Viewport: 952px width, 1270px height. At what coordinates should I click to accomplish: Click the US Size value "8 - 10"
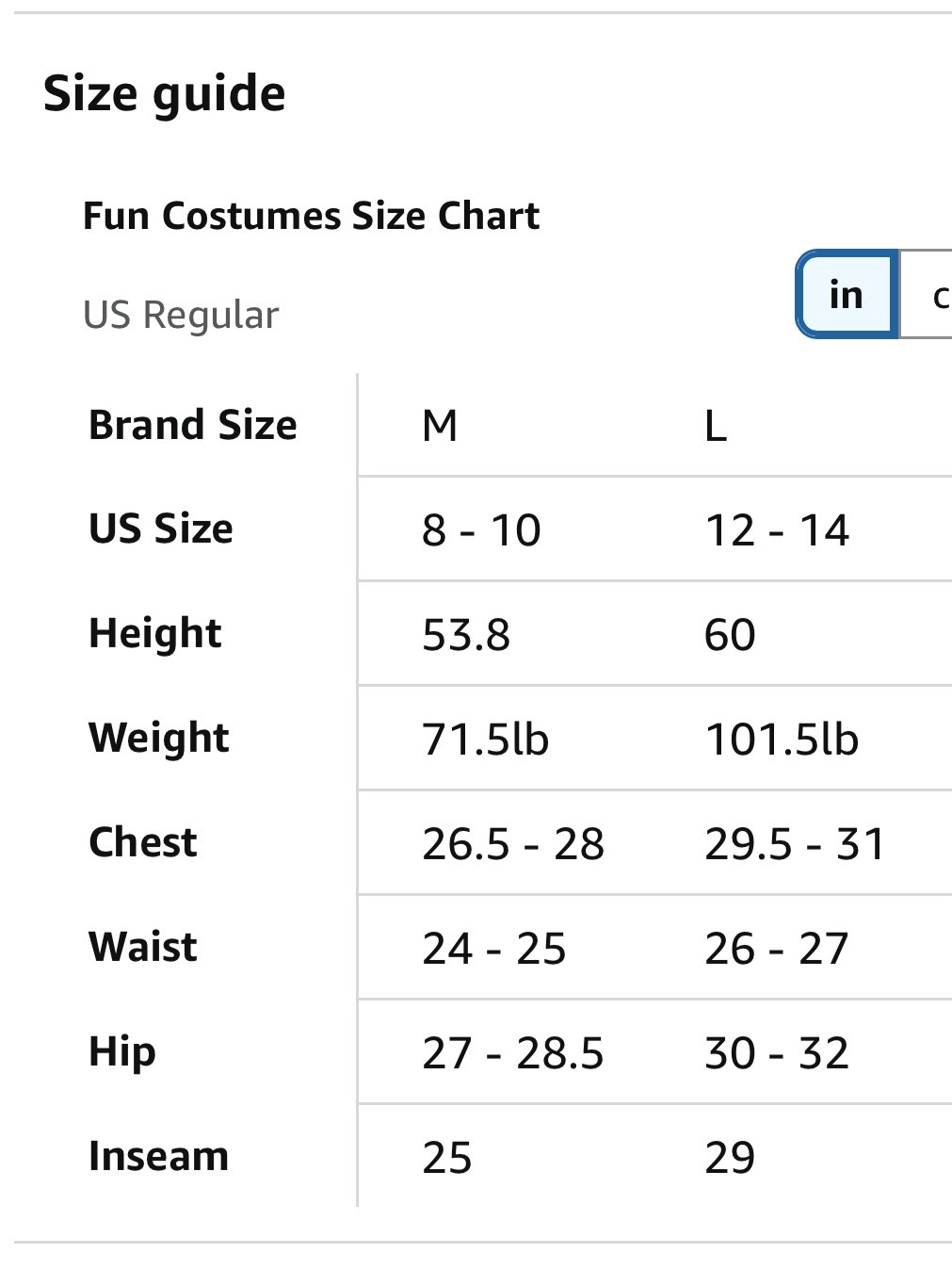tap(481, 530)
